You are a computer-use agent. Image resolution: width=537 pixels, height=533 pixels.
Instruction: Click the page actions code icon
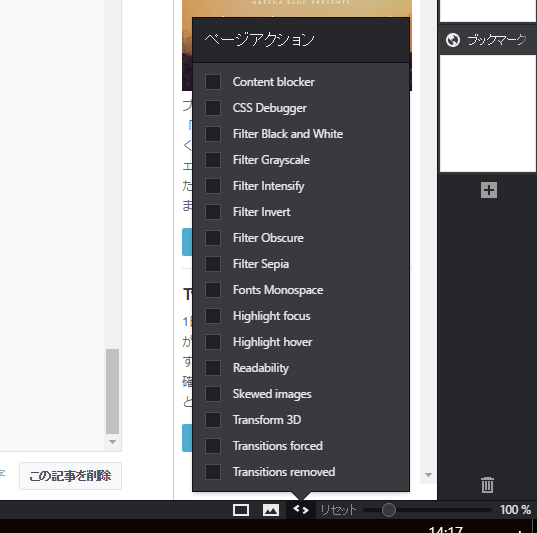[x=301, y=510]
